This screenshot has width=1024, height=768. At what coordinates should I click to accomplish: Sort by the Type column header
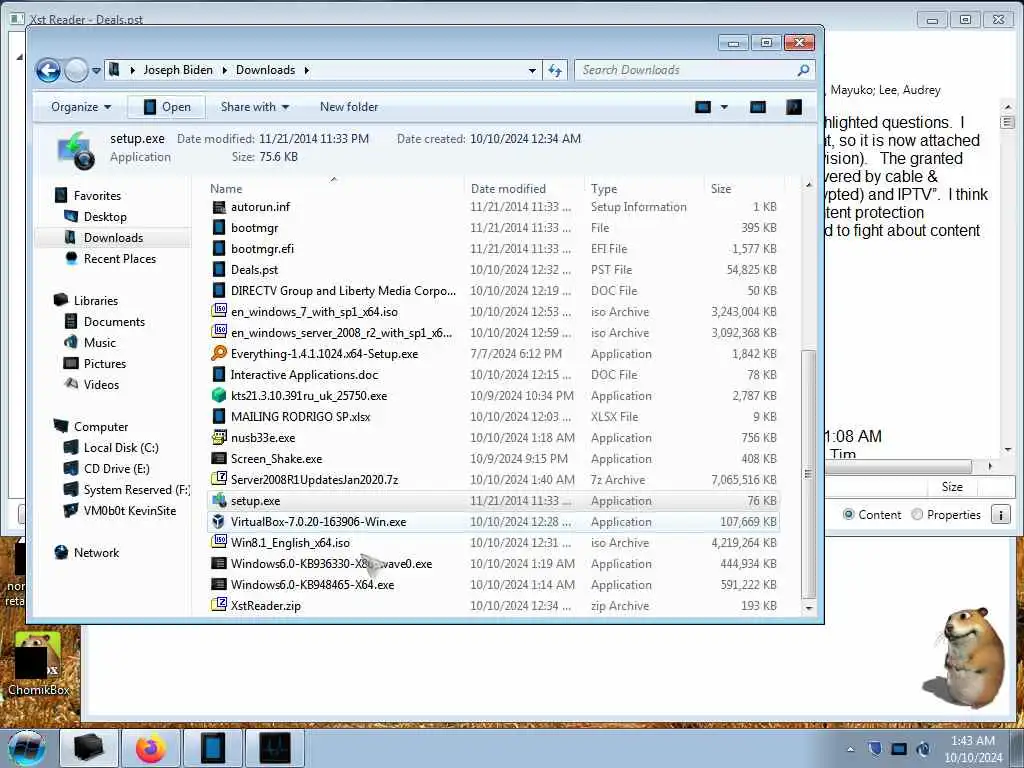click(604, 189)
